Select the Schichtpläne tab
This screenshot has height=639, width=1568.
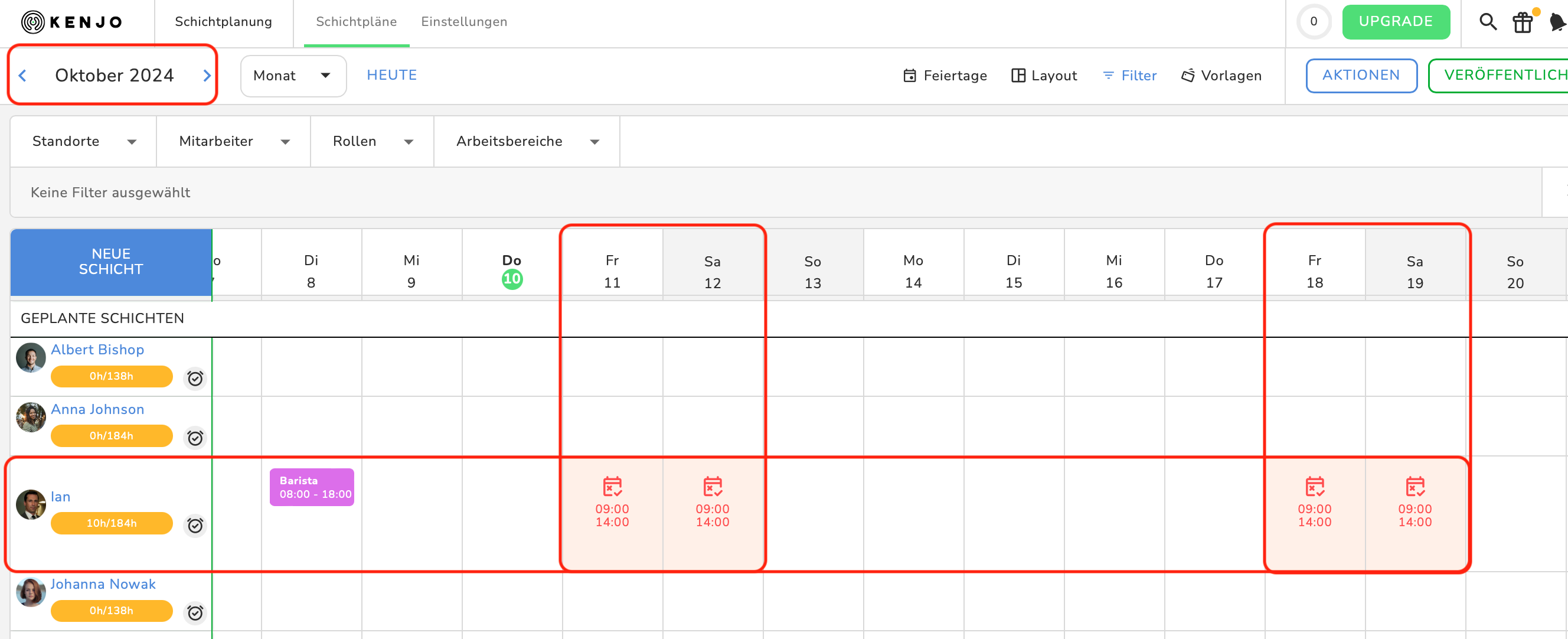pos(356,22)
